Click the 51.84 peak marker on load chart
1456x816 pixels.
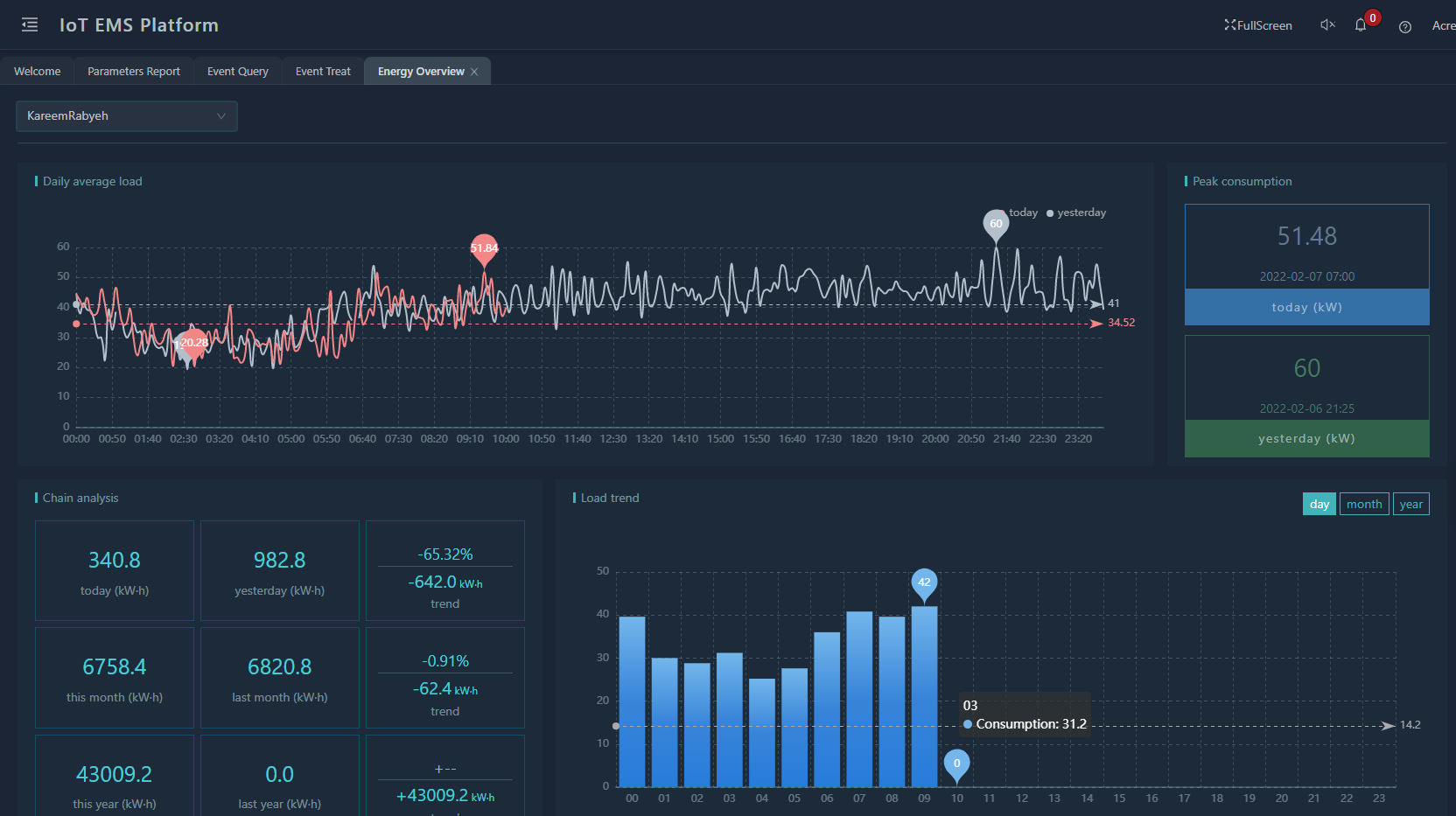(x=484, y=248)
